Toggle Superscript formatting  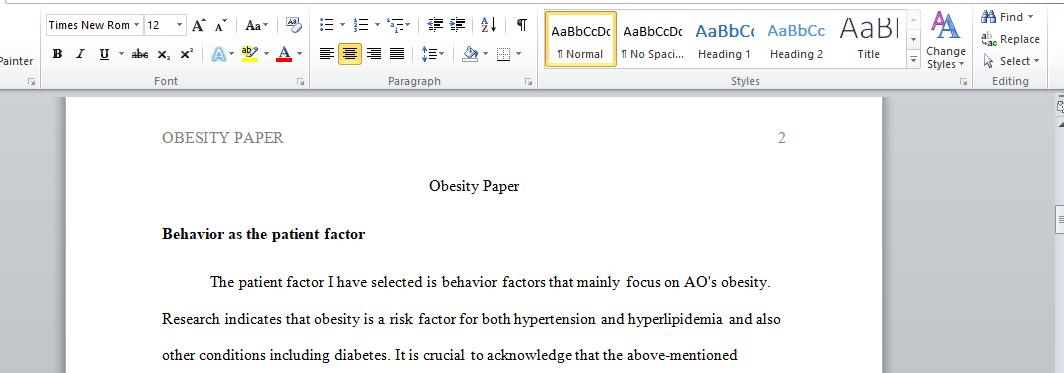(x=187, y=54)
